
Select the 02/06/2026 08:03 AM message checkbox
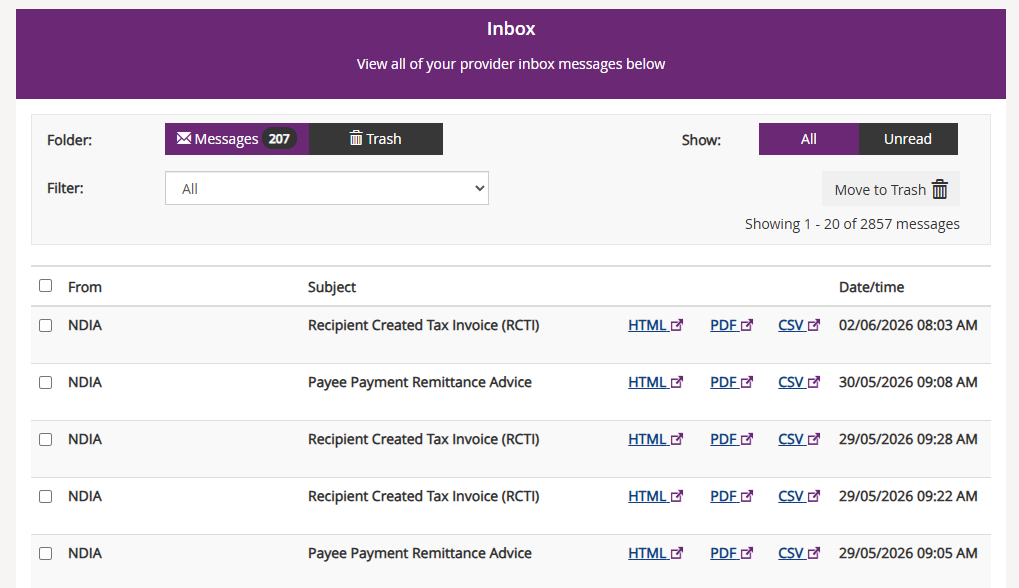45,326
